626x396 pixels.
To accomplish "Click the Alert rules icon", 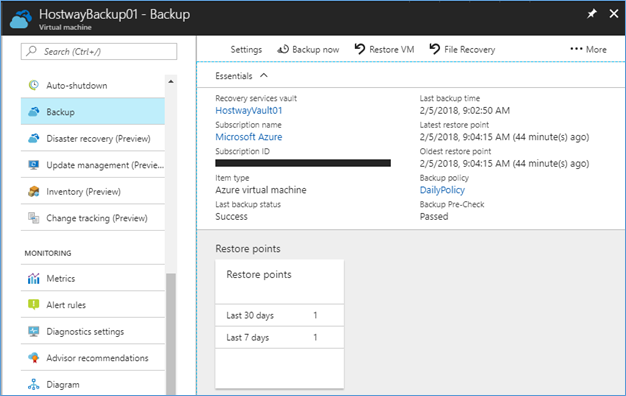I will point(34,305).
